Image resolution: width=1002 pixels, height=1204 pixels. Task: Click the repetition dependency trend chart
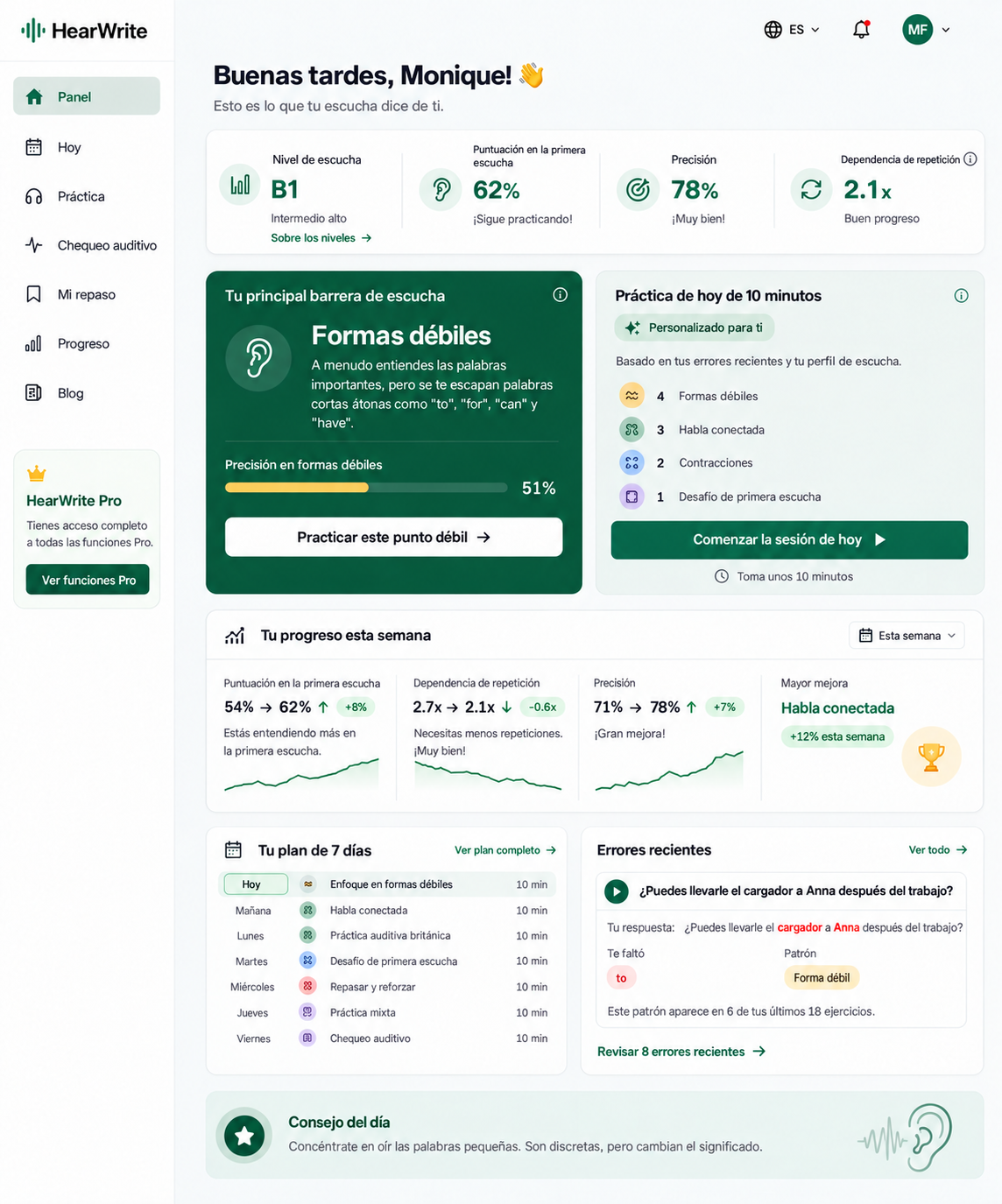pyautogui.click(x=488, y=775)
